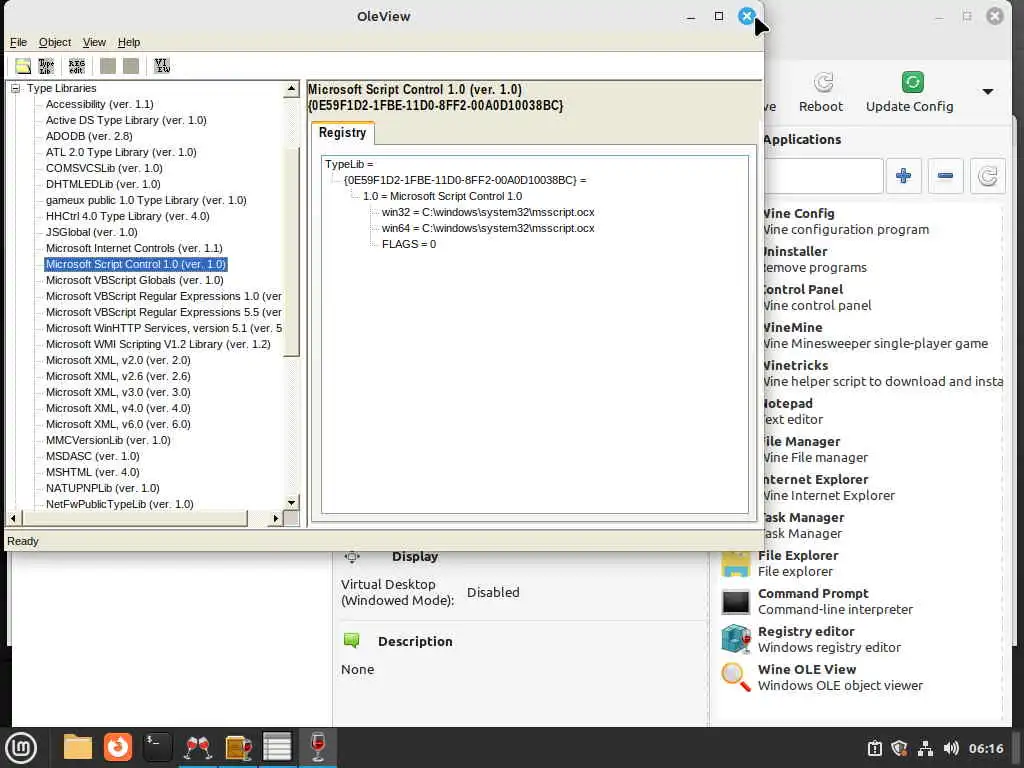Launch Firefox from the taskbar

tap(118, 747)
